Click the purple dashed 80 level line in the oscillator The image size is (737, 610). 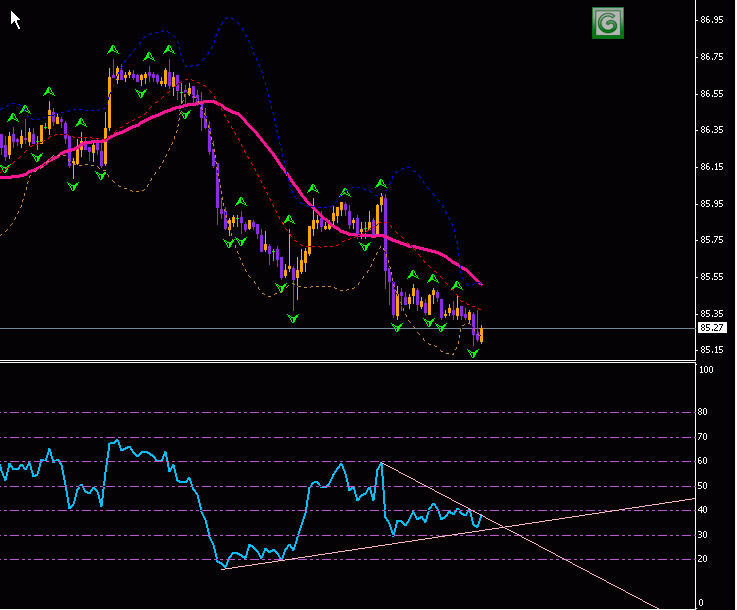click(300, 412)
